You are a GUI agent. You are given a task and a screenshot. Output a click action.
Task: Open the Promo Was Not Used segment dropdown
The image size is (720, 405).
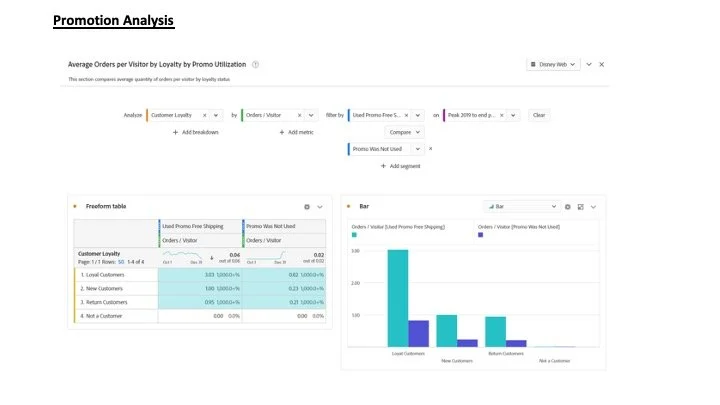click(417, 149)
